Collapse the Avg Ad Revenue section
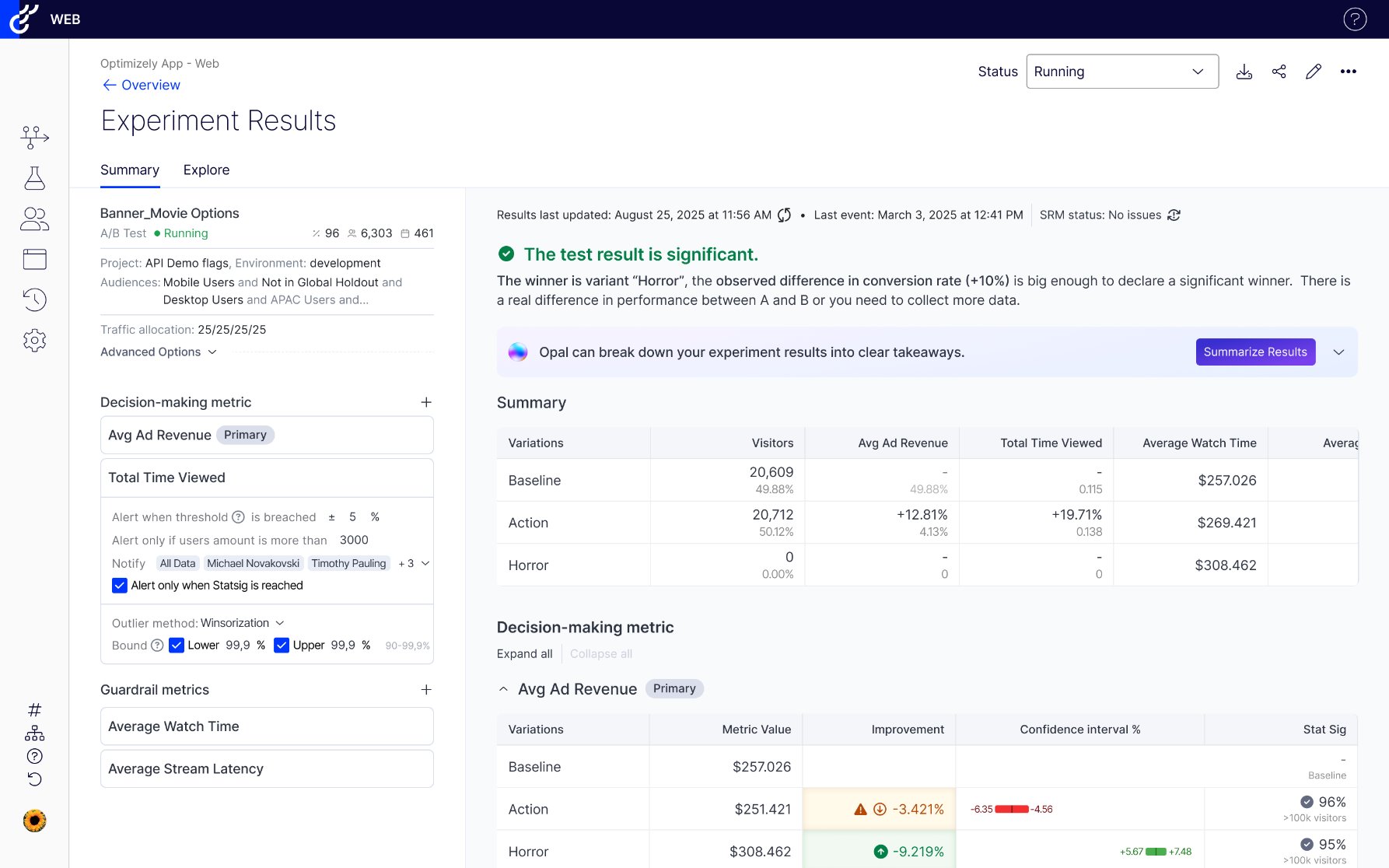1389x868 pixels. (503, 689)
